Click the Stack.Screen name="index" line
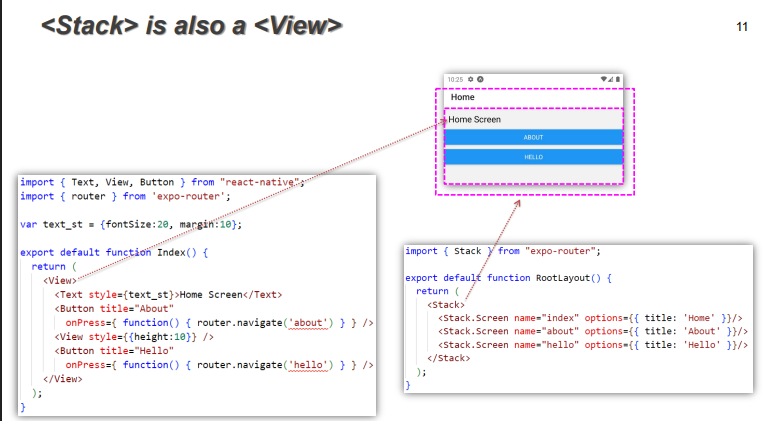Image resolution: width=764 pixels, height=421 pixels. (590, 318)
